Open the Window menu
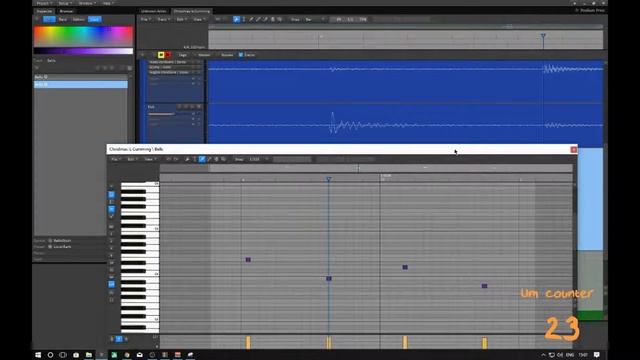The height and width of the screenshot is (360, 640). 87,3
